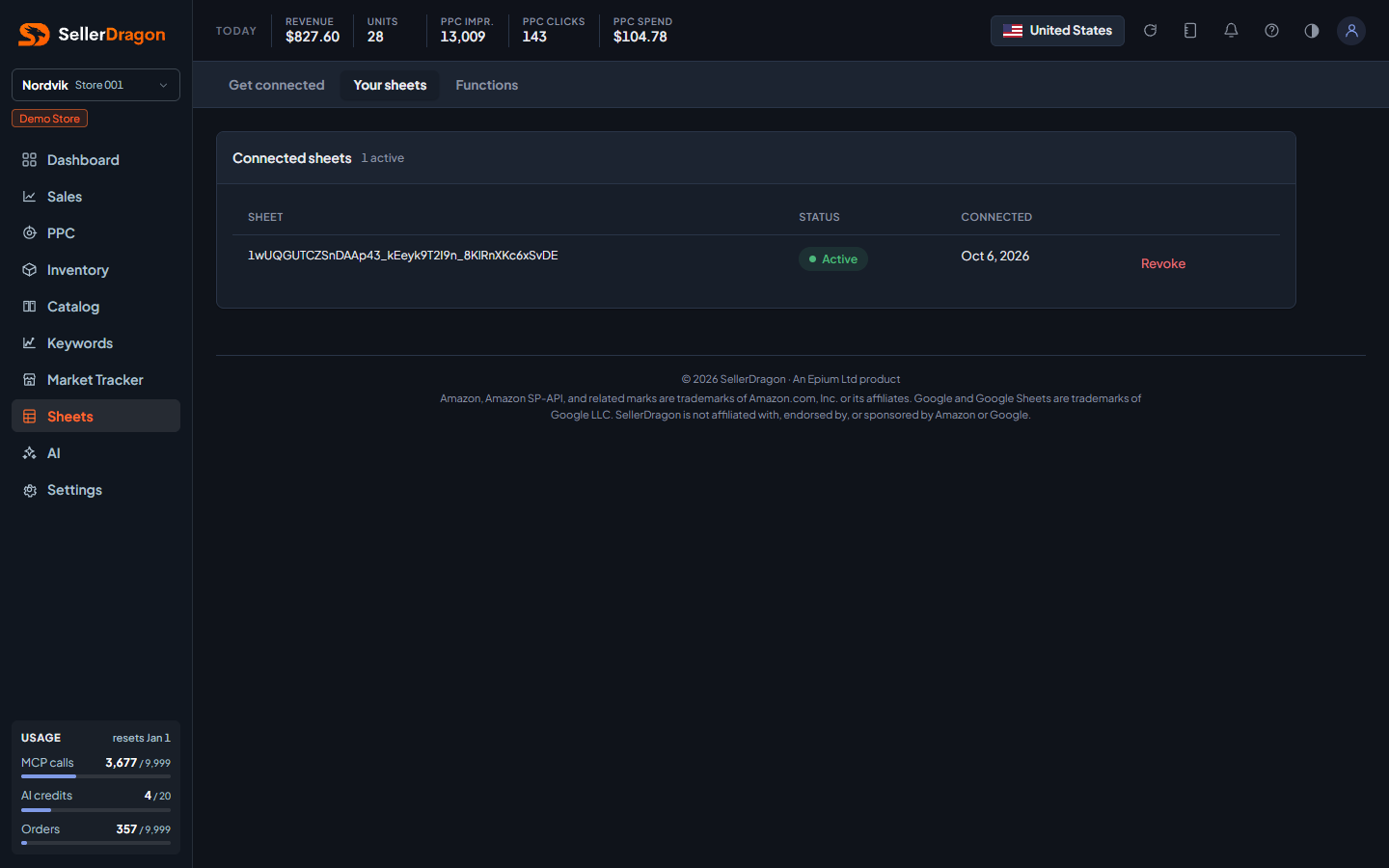This screenshot has height=868, width=1389.
Task: Click the help question mark icon
Action: pyautogui.click(x=1271, y=31)
